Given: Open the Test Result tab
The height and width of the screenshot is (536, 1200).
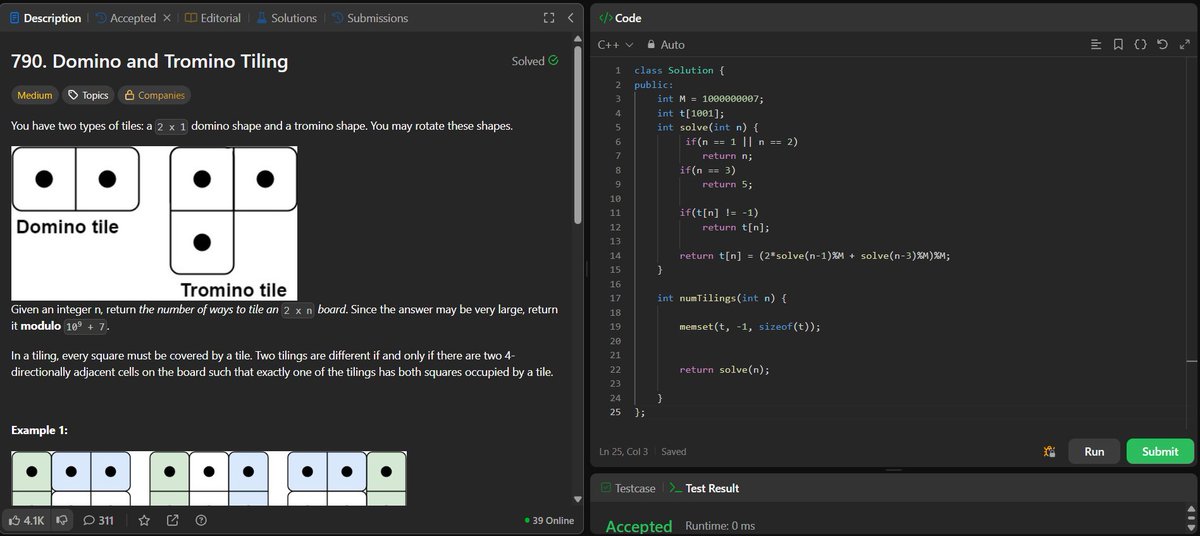Looking at the screenshot, I should click(x=704, y=488).
